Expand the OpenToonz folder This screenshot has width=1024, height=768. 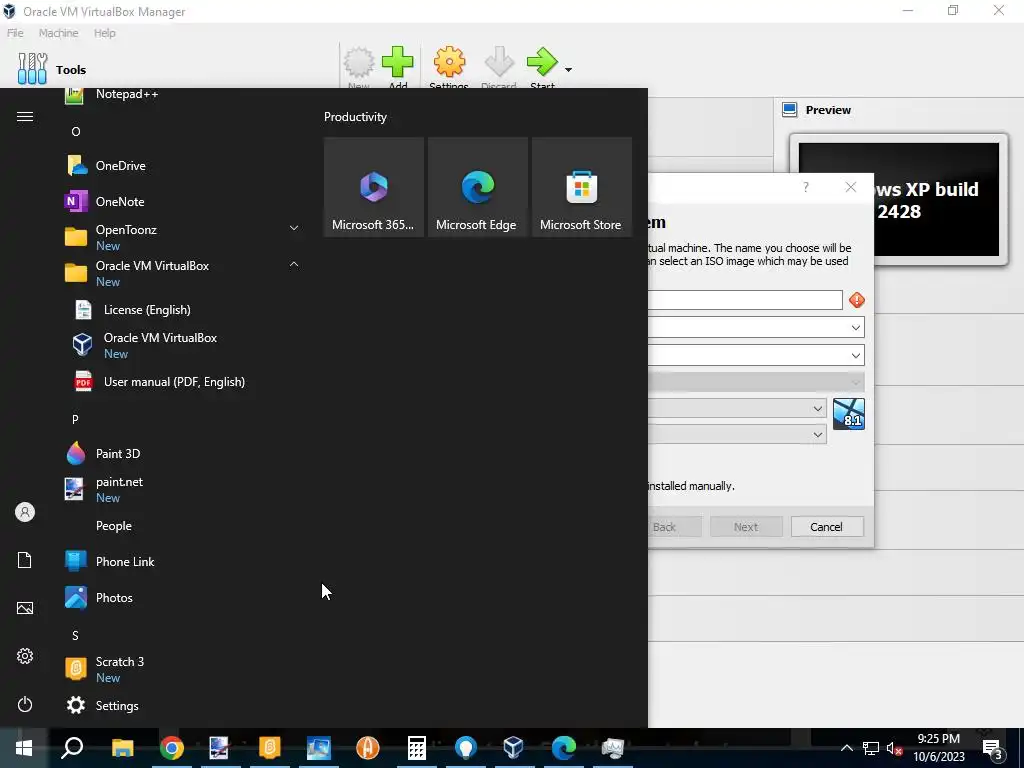tap(294, 228)
